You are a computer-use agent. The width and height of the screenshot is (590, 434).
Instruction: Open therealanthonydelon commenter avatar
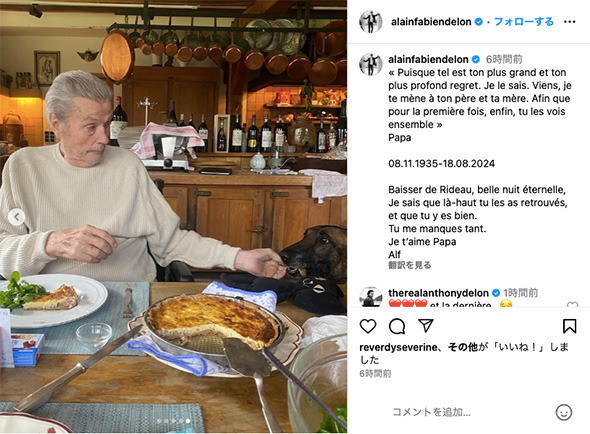371,297
